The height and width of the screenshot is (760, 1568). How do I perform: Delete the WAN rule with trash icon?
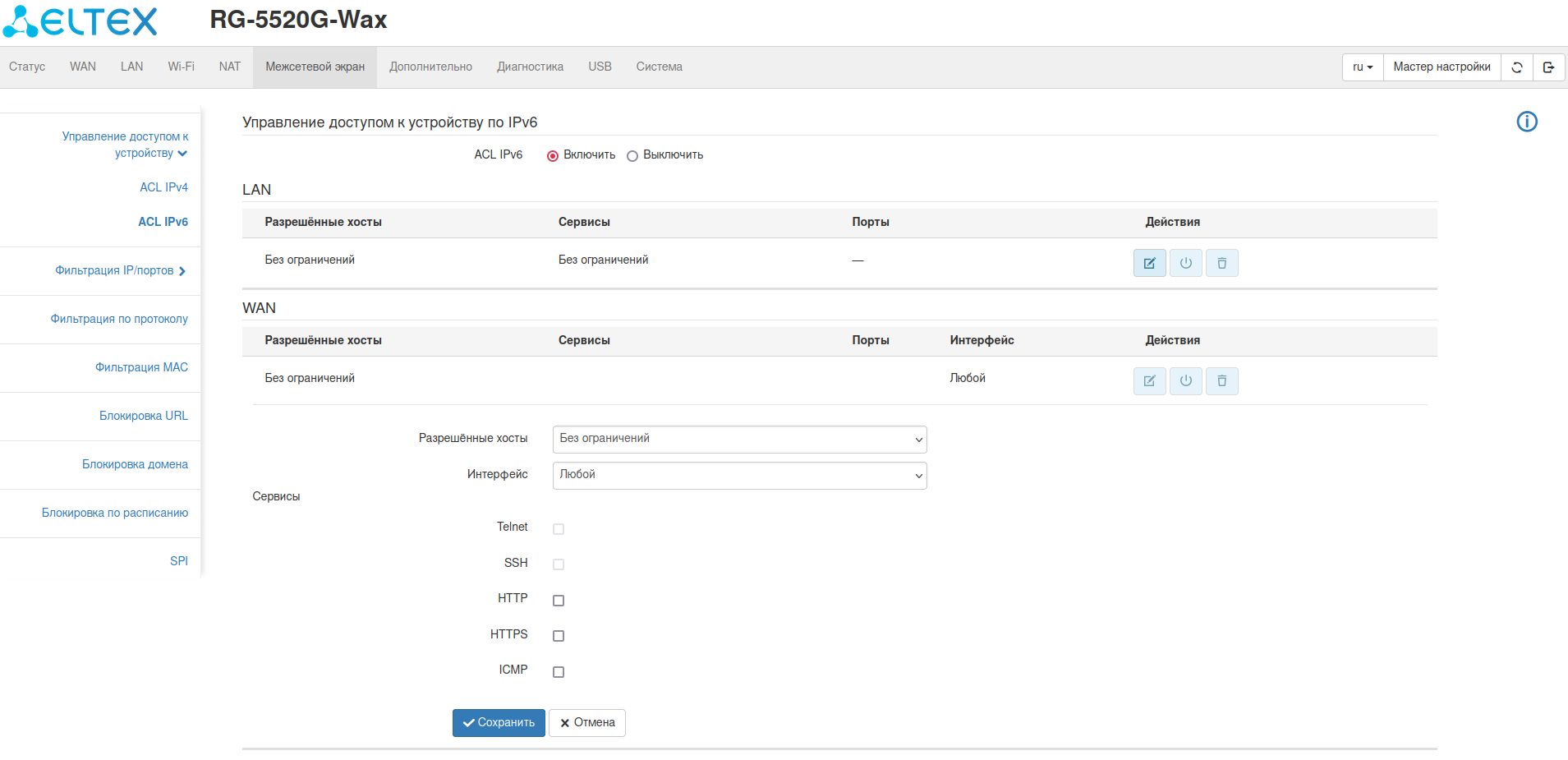[x=1221, y=381]
